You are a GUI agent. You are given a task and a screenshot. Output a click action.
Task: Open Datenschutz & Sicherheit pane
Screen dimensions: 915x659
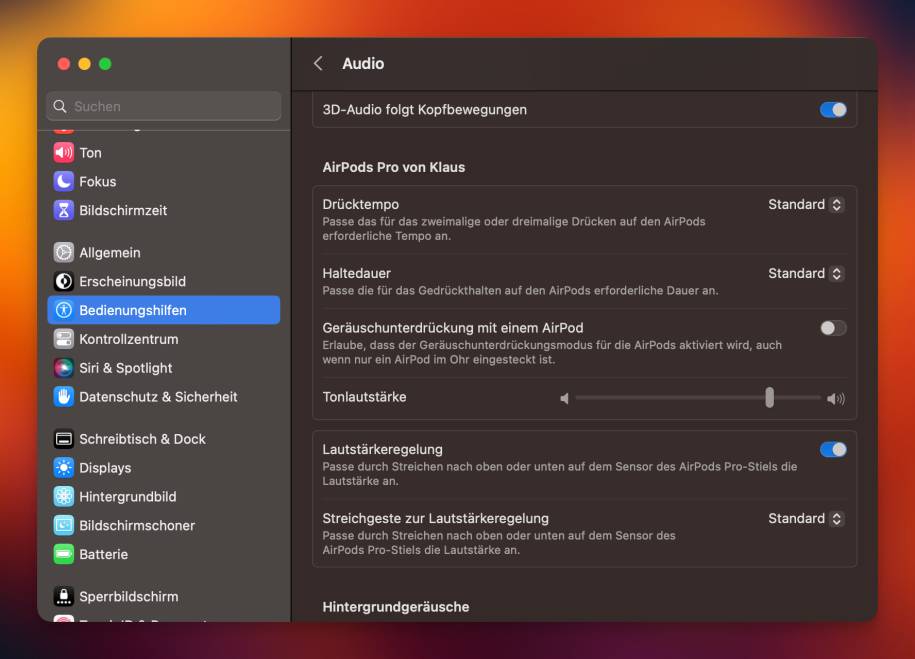point(163,397)
